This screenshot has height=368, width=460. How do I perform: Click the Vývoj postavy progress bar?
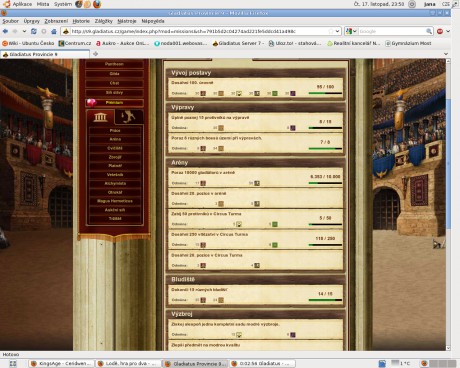point(325,93)
